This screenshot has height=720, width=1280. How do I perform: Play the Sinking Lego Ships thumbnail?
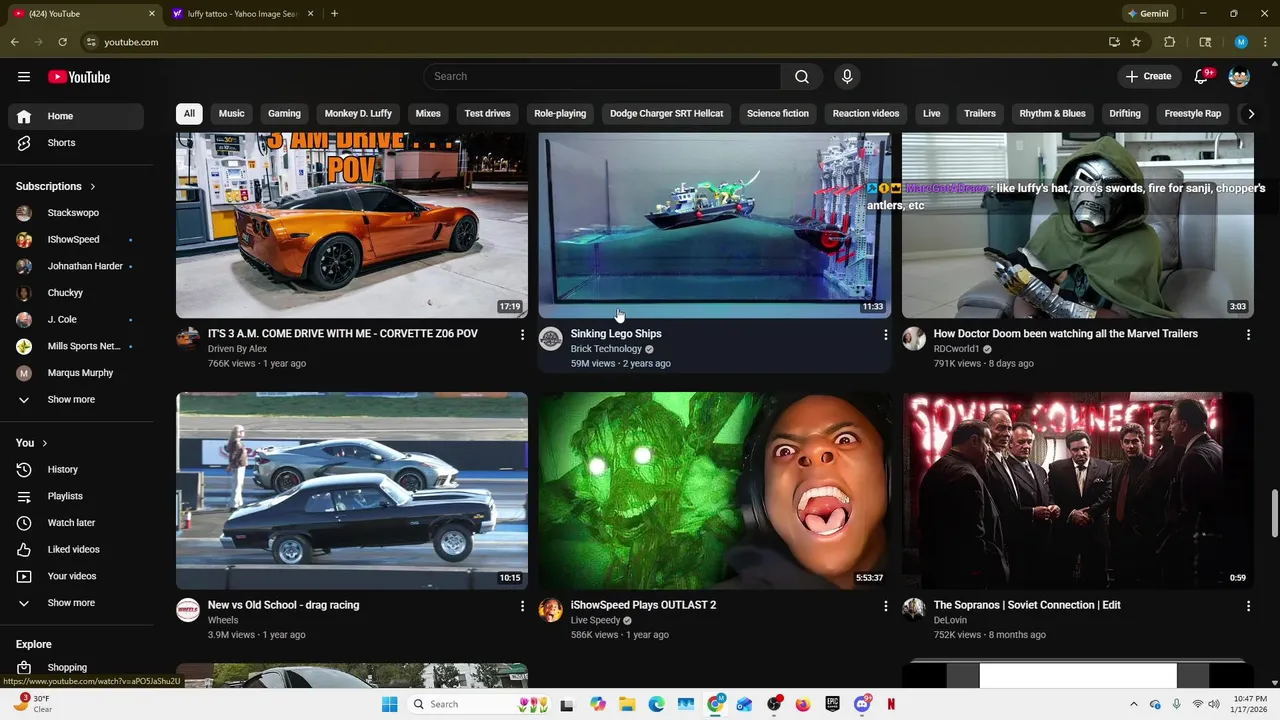tap(714, 225)
